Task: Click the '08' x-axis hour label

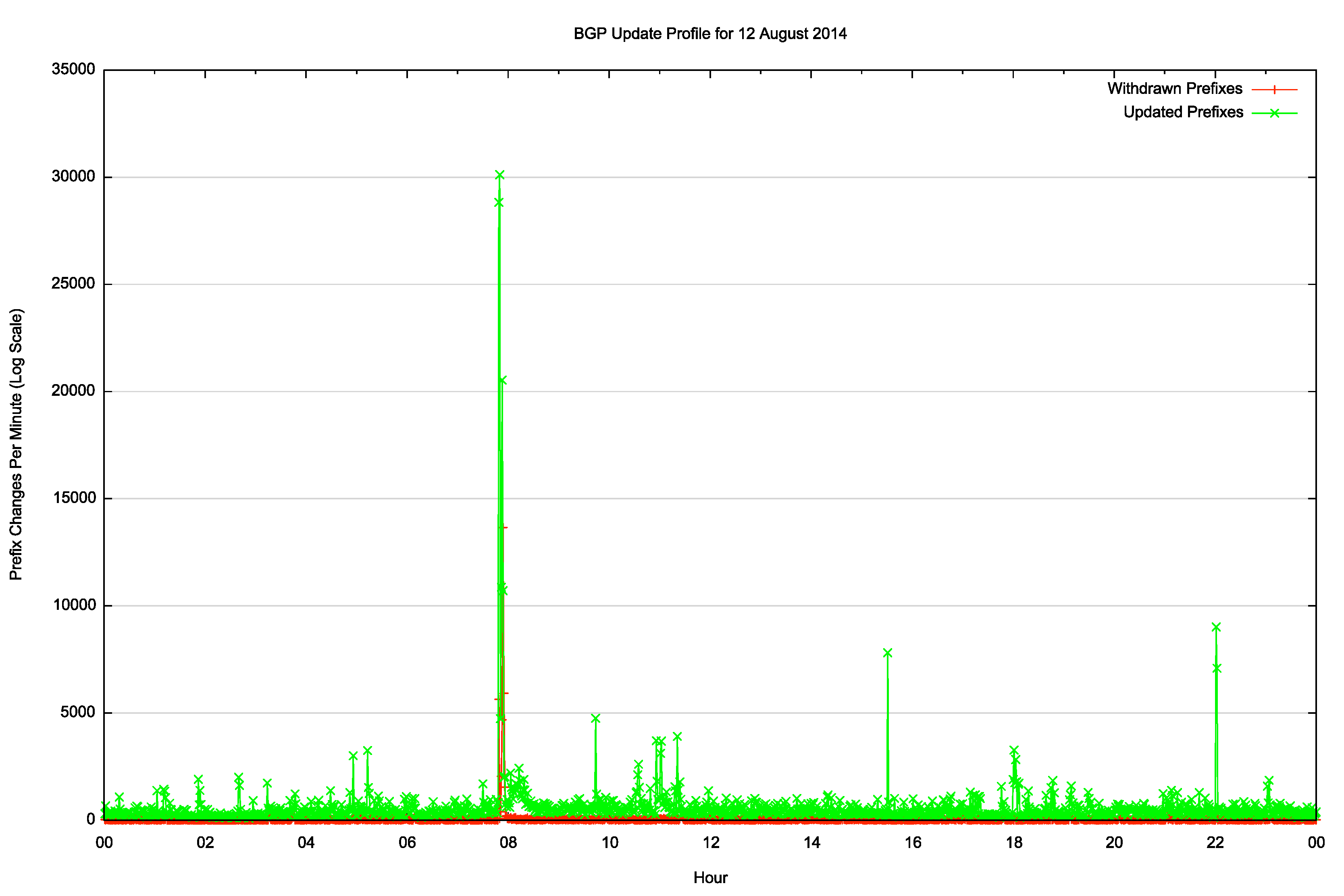Action: tap(508, 843)
